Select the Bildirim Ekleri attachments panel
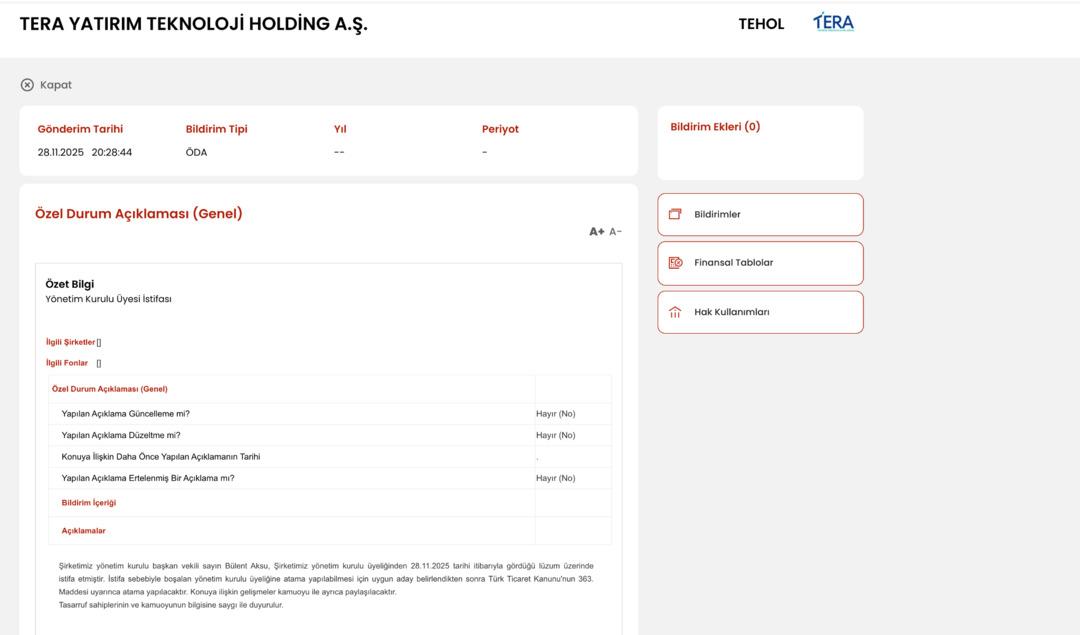Screen dimensions: 1080x635 click(759, 141)
